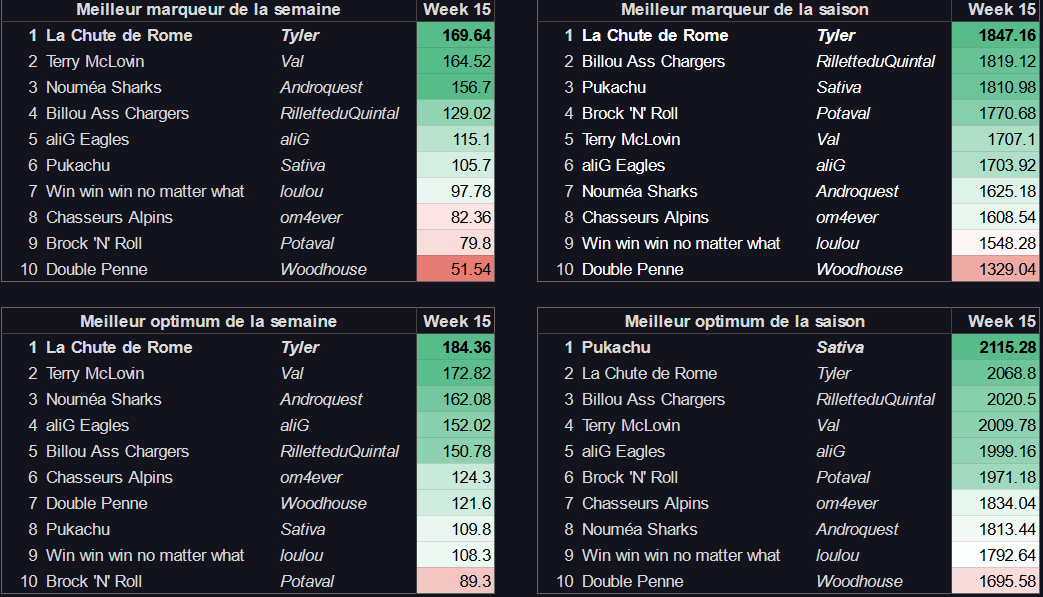Select the "Meilleur marqueur de la saison" title cell
The width and height of the screenshot is (1043, 597).
tap(744, 10)
